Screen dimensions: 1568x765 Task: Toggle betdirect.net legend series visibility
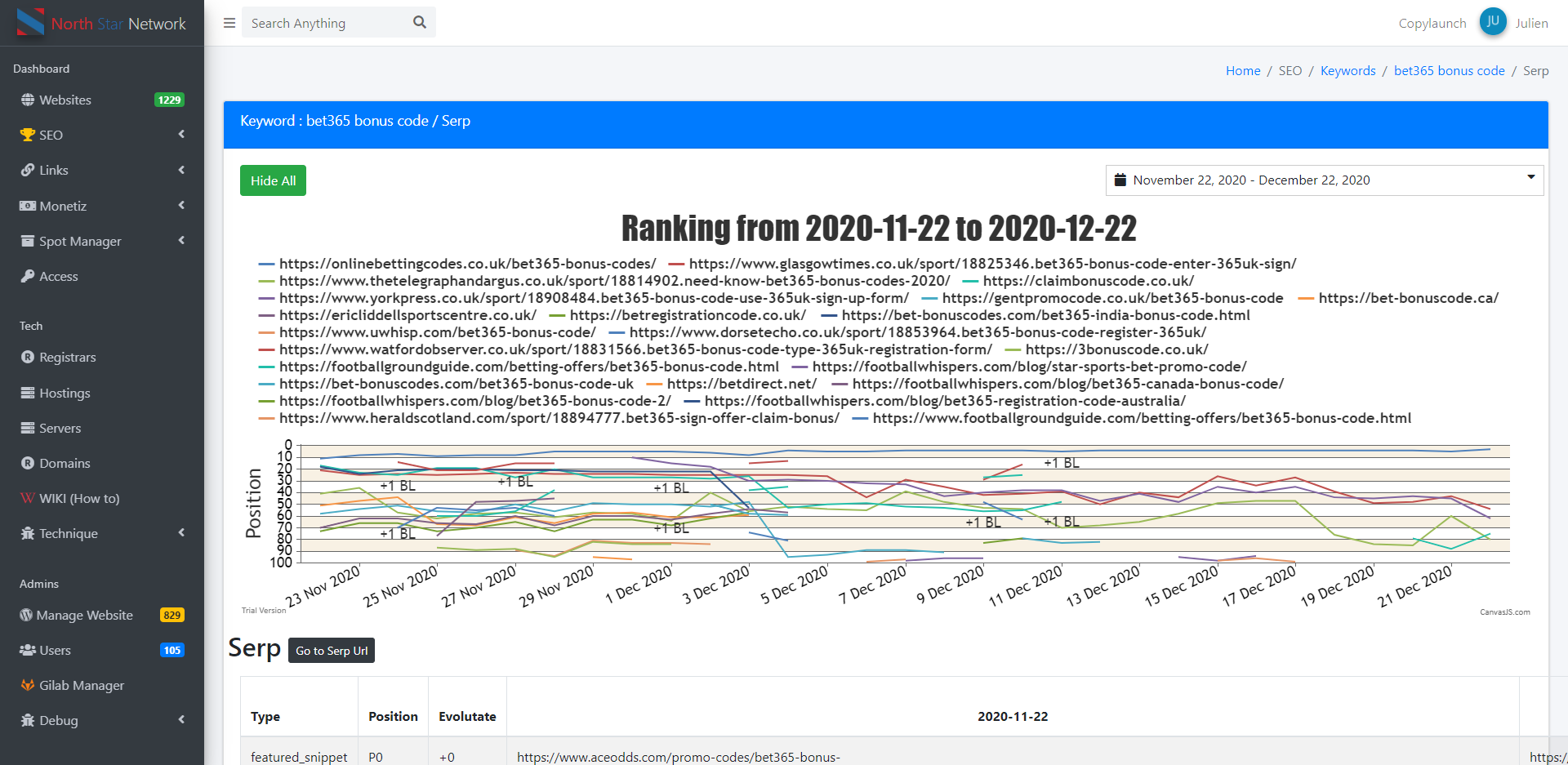[741, 384]
